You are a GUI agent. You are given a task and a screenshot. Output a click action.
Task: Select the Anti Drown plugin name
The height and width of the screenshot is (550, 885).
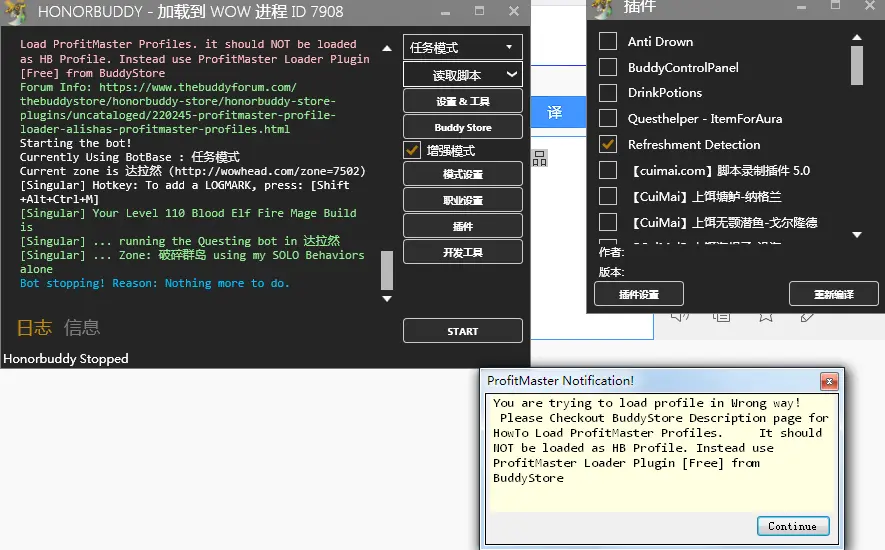(x=660, y=41)
